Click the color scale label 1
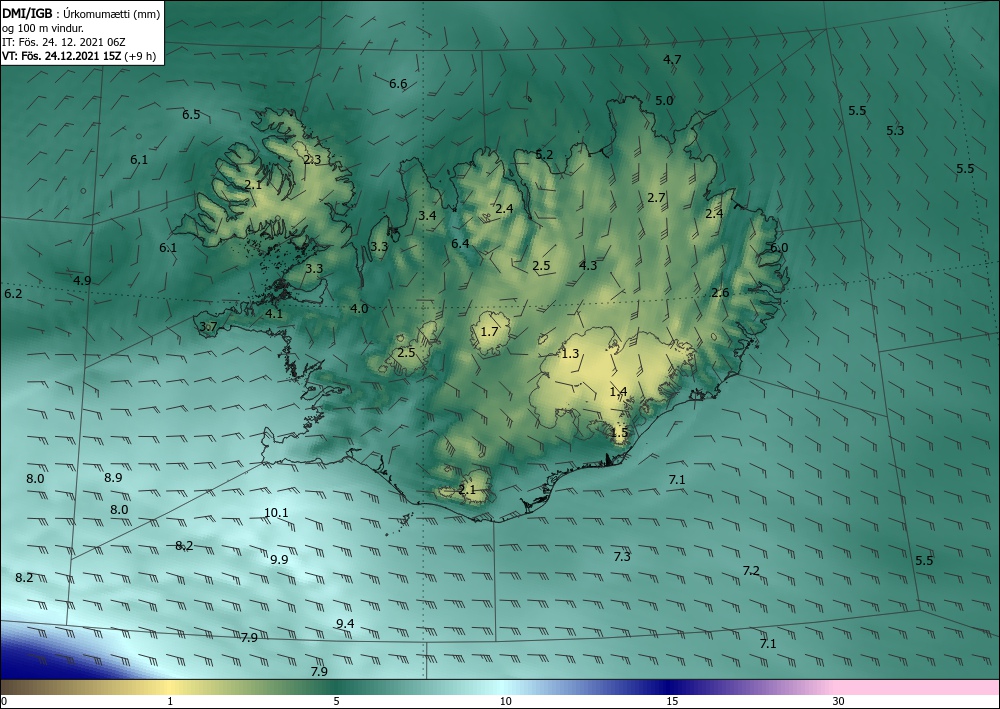Screen dimensions: 1000x709 click(x=170, y=702)
